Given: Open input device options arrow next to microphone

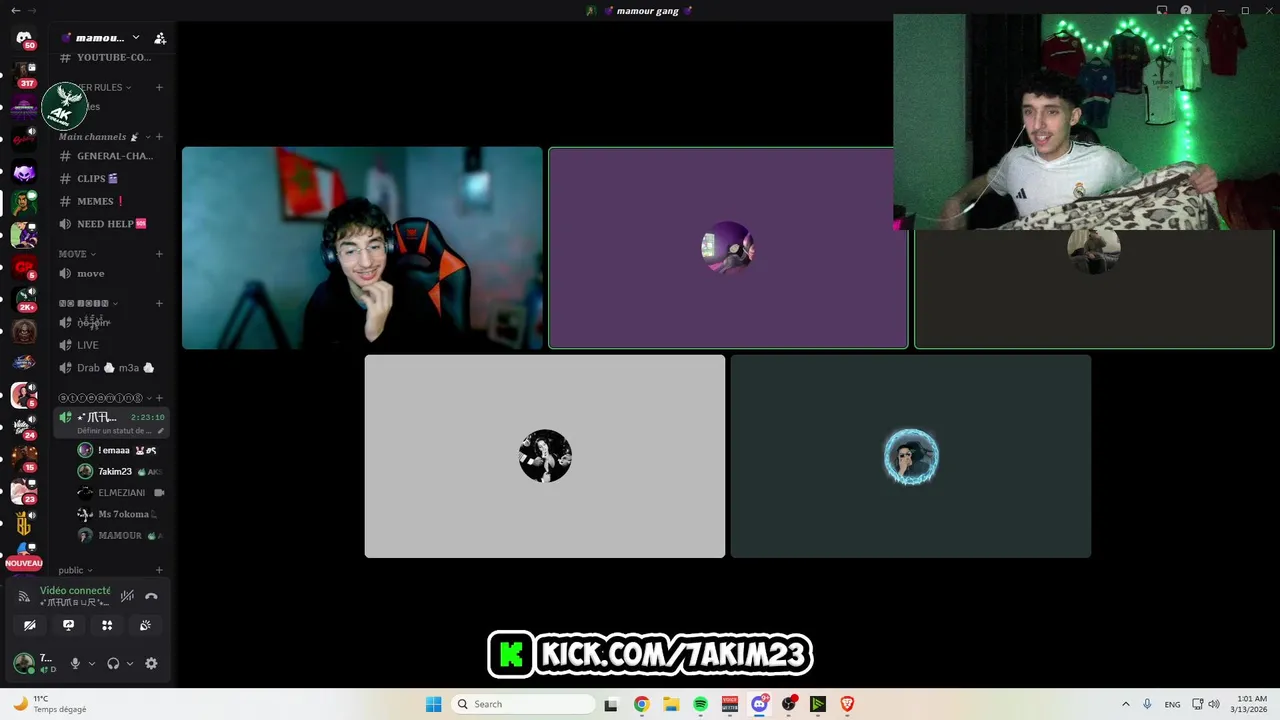Looking at the screenshot, I should pyautogui.click(x=92, y=663).
